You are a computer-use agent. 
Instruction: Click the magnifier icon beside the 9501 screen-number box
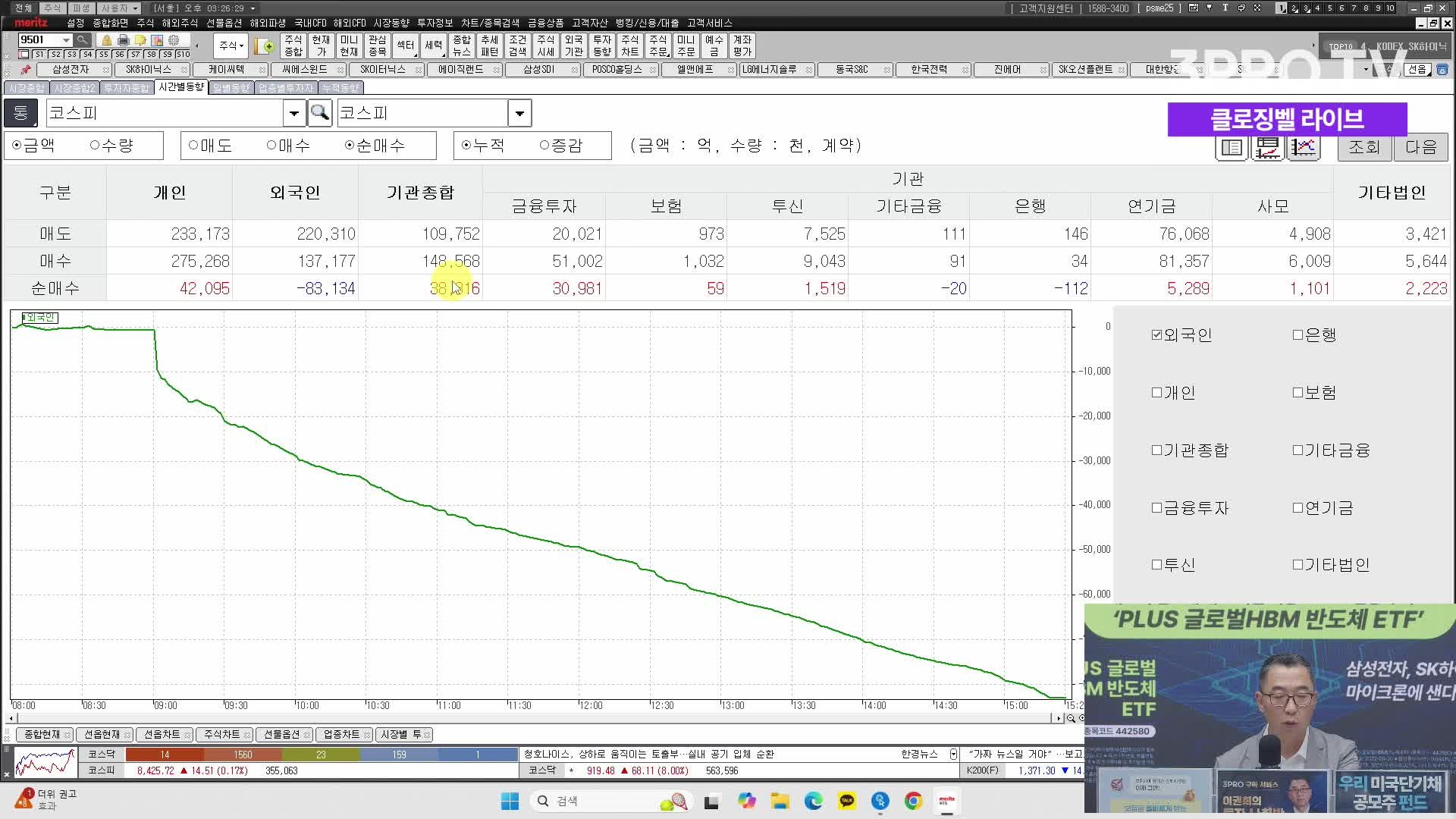(x=83, y=39)
